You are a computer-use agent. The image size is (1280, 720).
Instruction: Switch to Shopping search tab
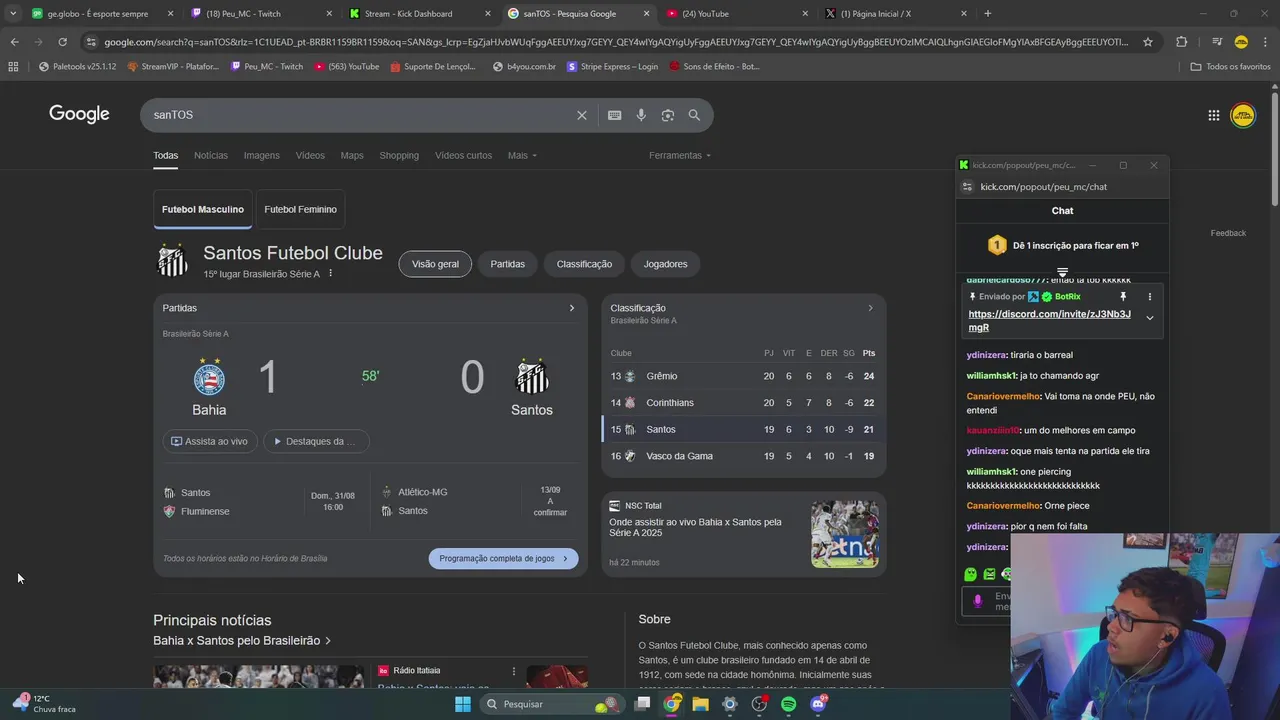pyautogui.click(x=399, y=155)
